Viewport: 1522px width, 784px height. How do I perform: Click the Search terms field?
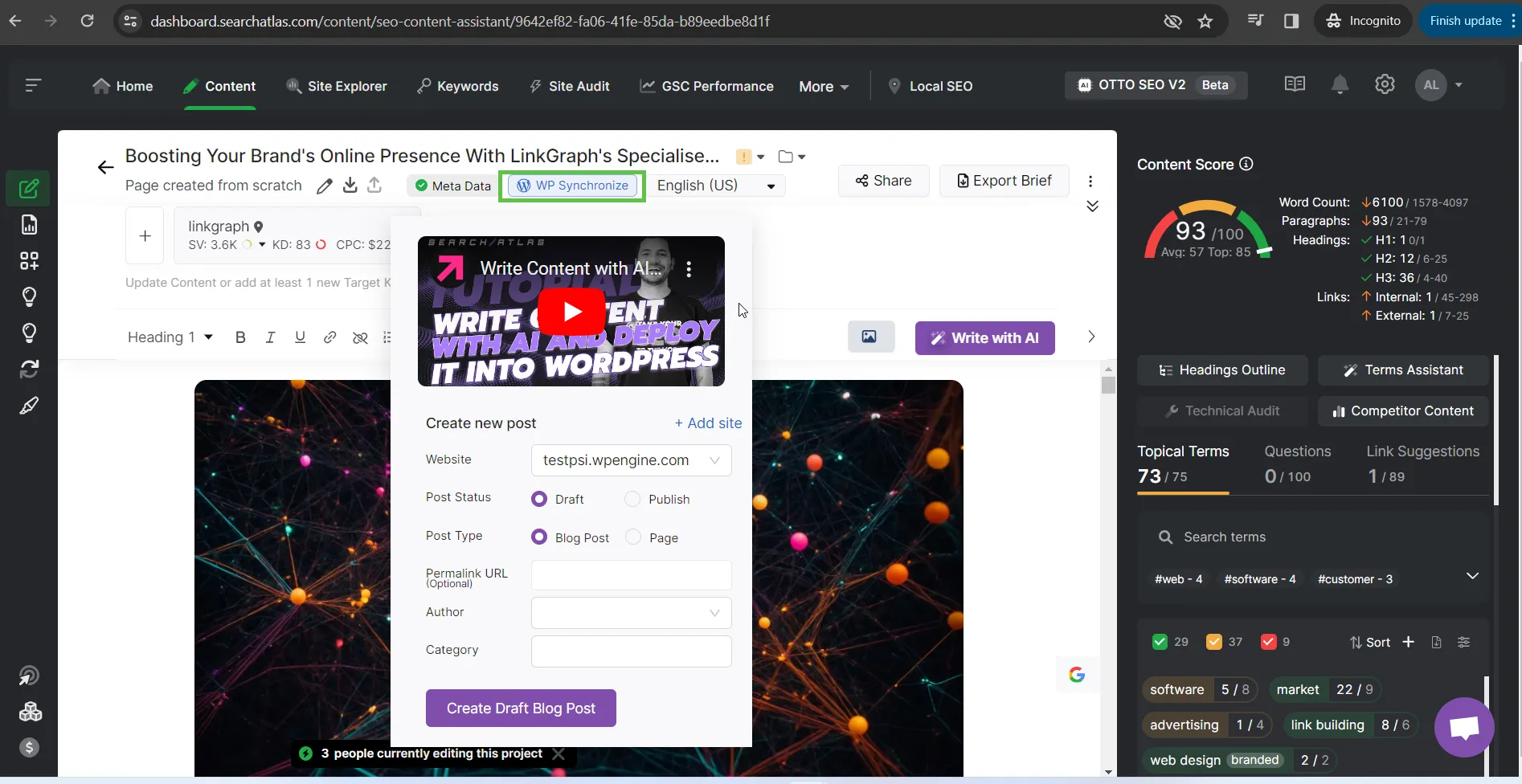[1312, 537]
